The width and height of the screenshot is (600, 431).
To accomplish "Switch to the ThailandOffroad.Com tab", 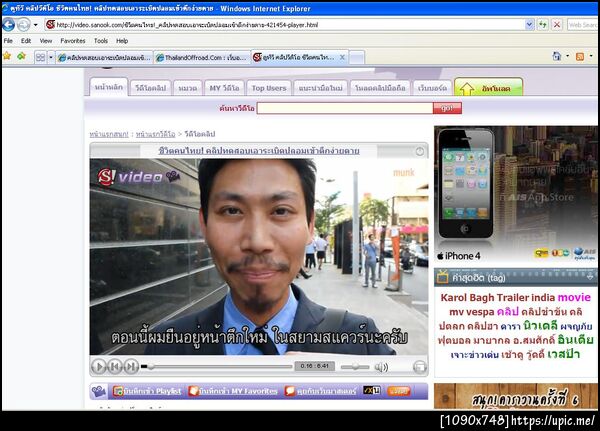I will tap(202, 57).
